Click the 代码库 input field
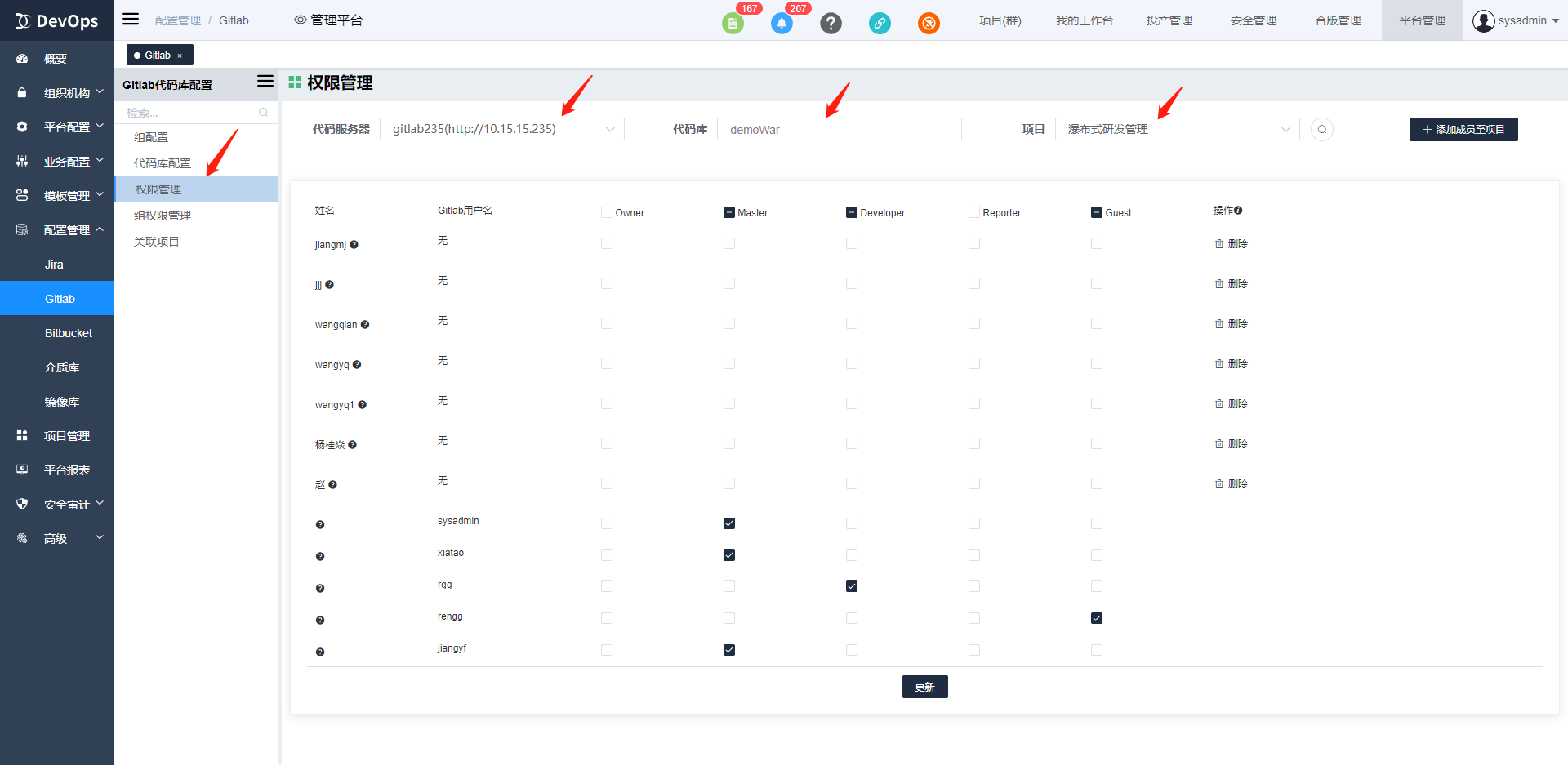The image size is (1568, 765). [839, 129]
